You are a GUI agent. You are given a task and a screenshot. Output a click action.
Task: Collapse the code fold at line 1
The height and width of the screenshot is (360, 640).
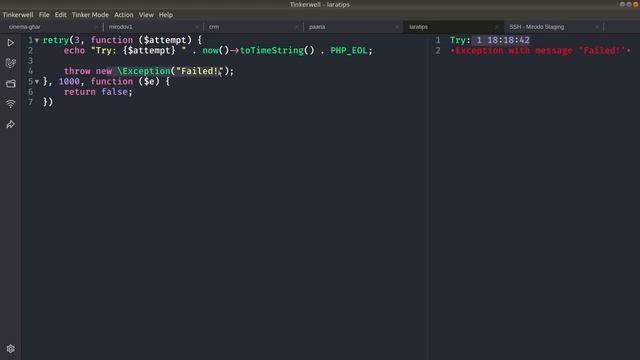37,40
